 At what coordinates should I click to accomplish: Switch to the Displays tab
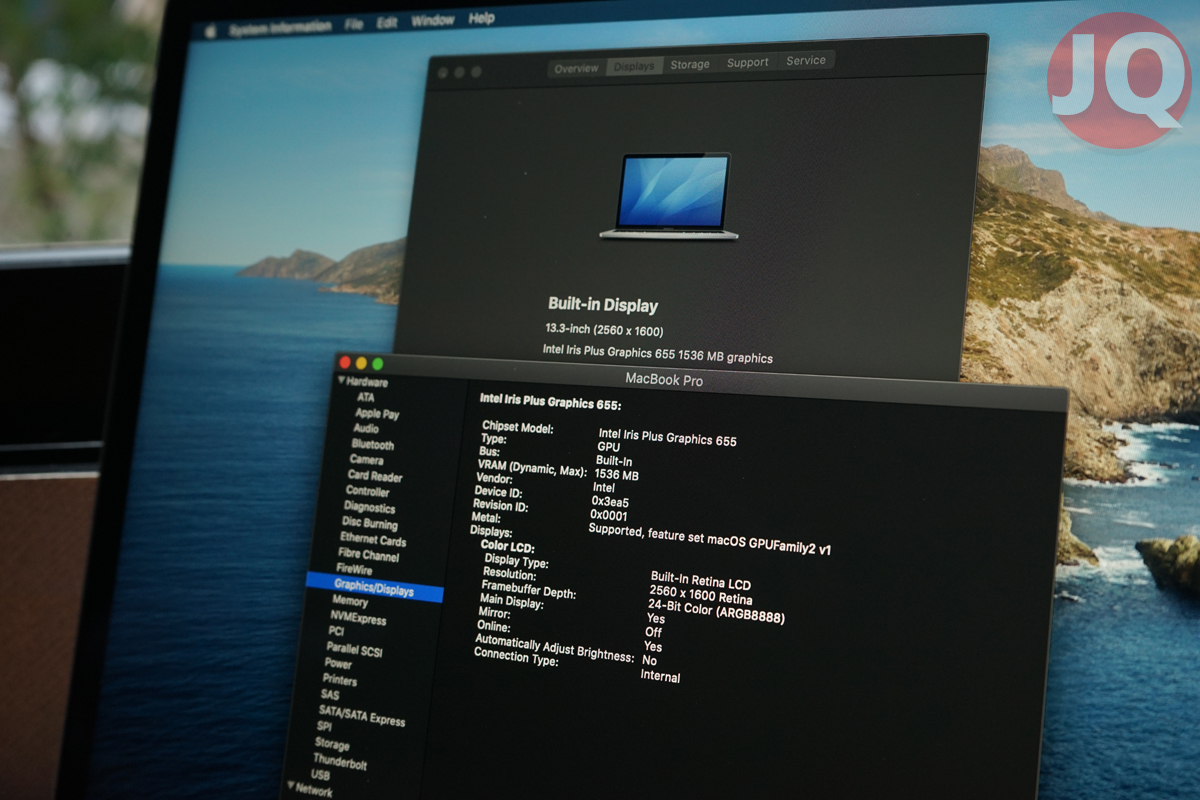634,66
